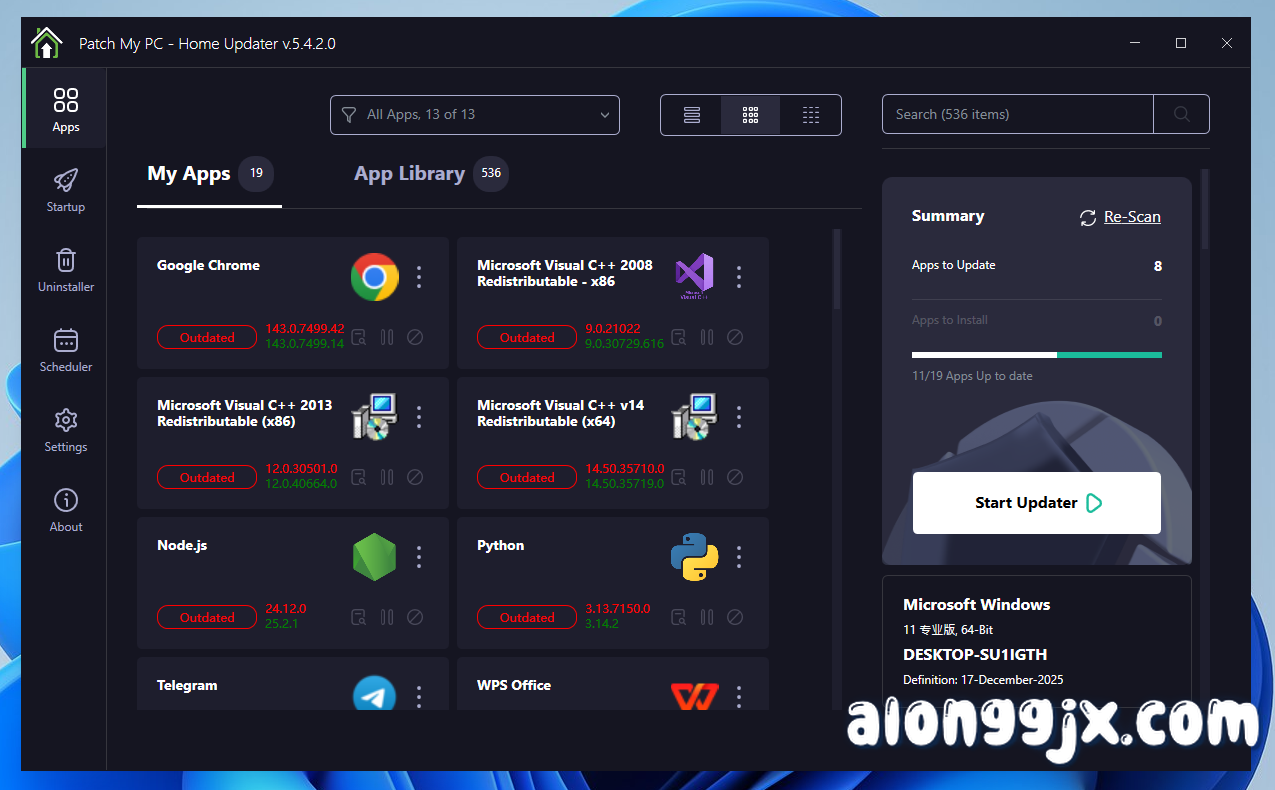Open Google Chrome's three-dot options menu
1275x790 pixels.
pyautogui.click(x=419, y=277)
